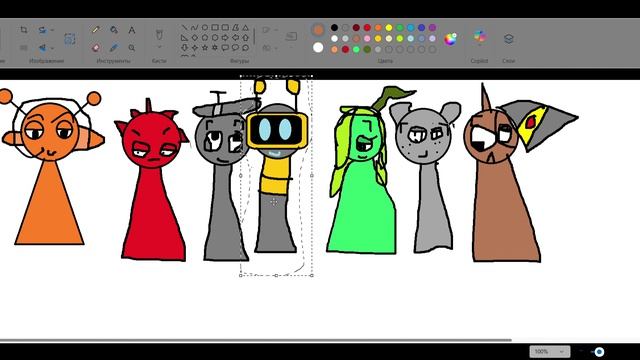Image resolution: width=640 pixels, height=360 pixels.
Task: Pick the Pentagon shape
Action: [205, 38]
